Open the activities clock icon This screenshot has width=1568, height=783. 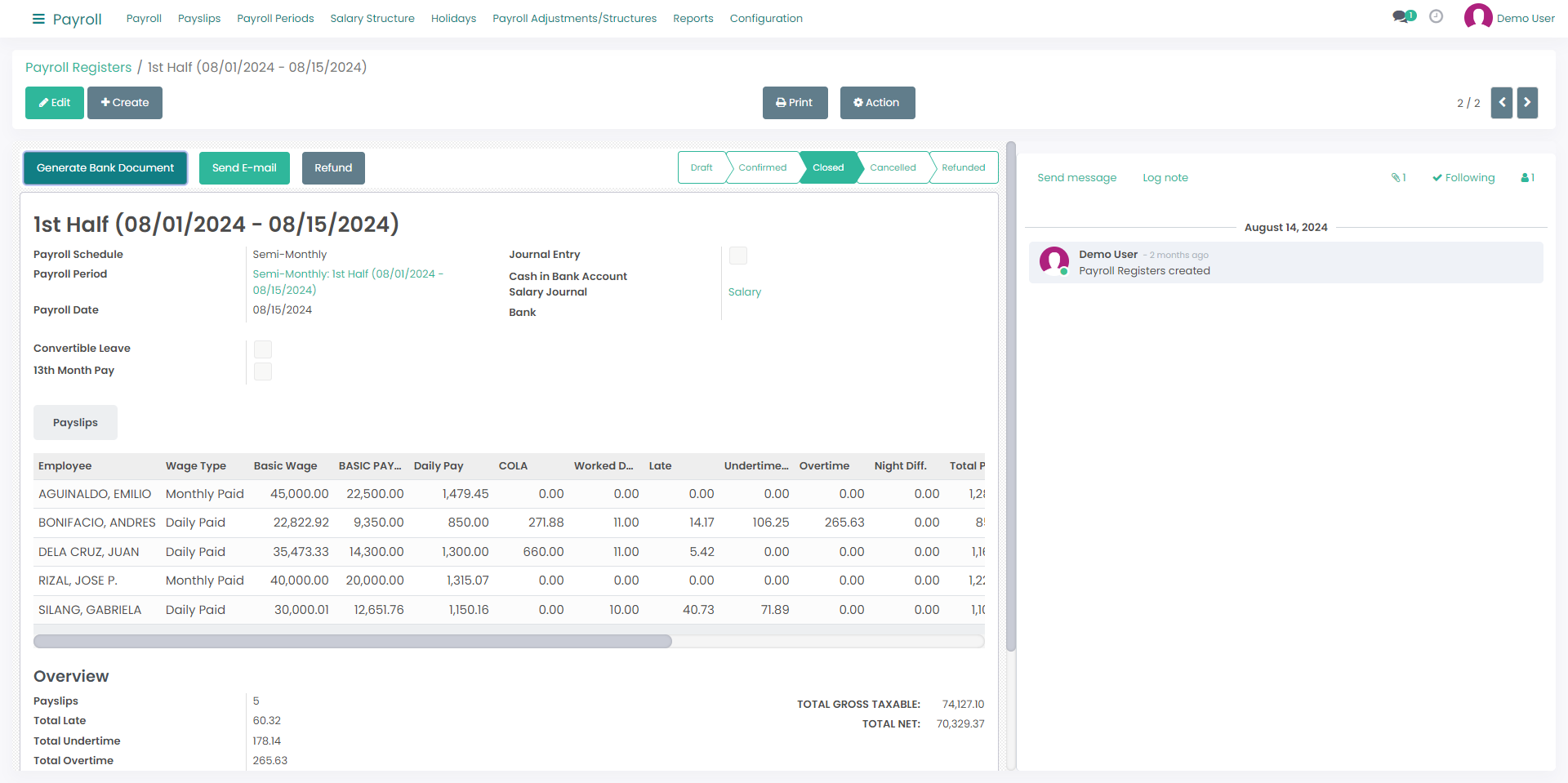[x=1437, y=16]
